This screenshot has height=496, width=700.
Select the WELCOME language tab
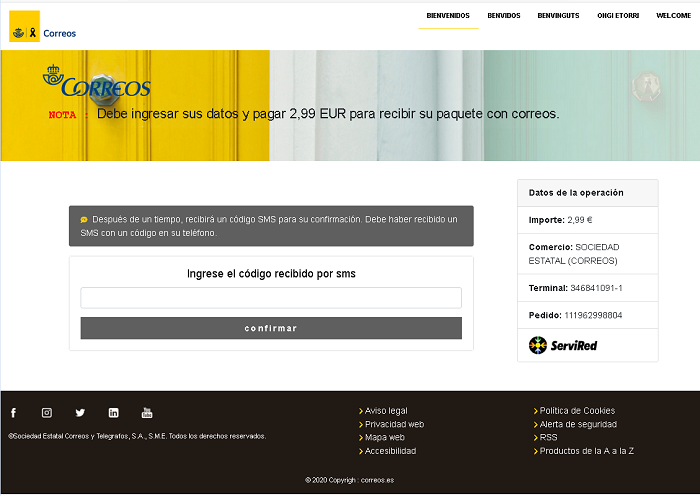(x=673, y=16)
